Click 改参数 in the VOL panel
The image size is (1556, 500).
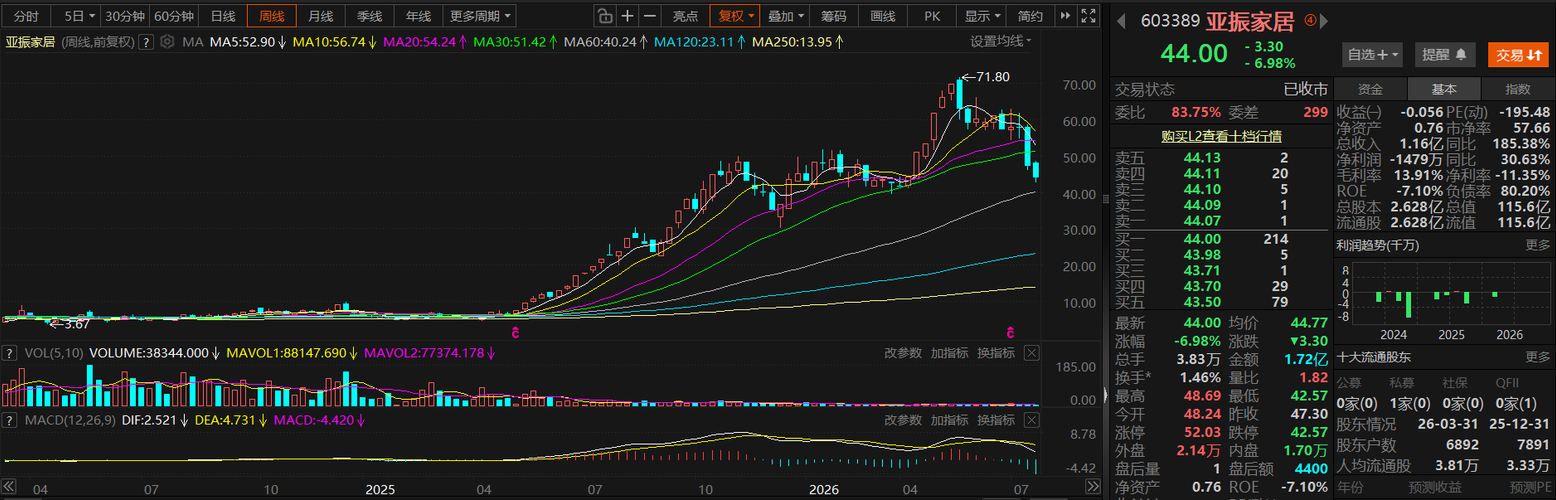902,353
